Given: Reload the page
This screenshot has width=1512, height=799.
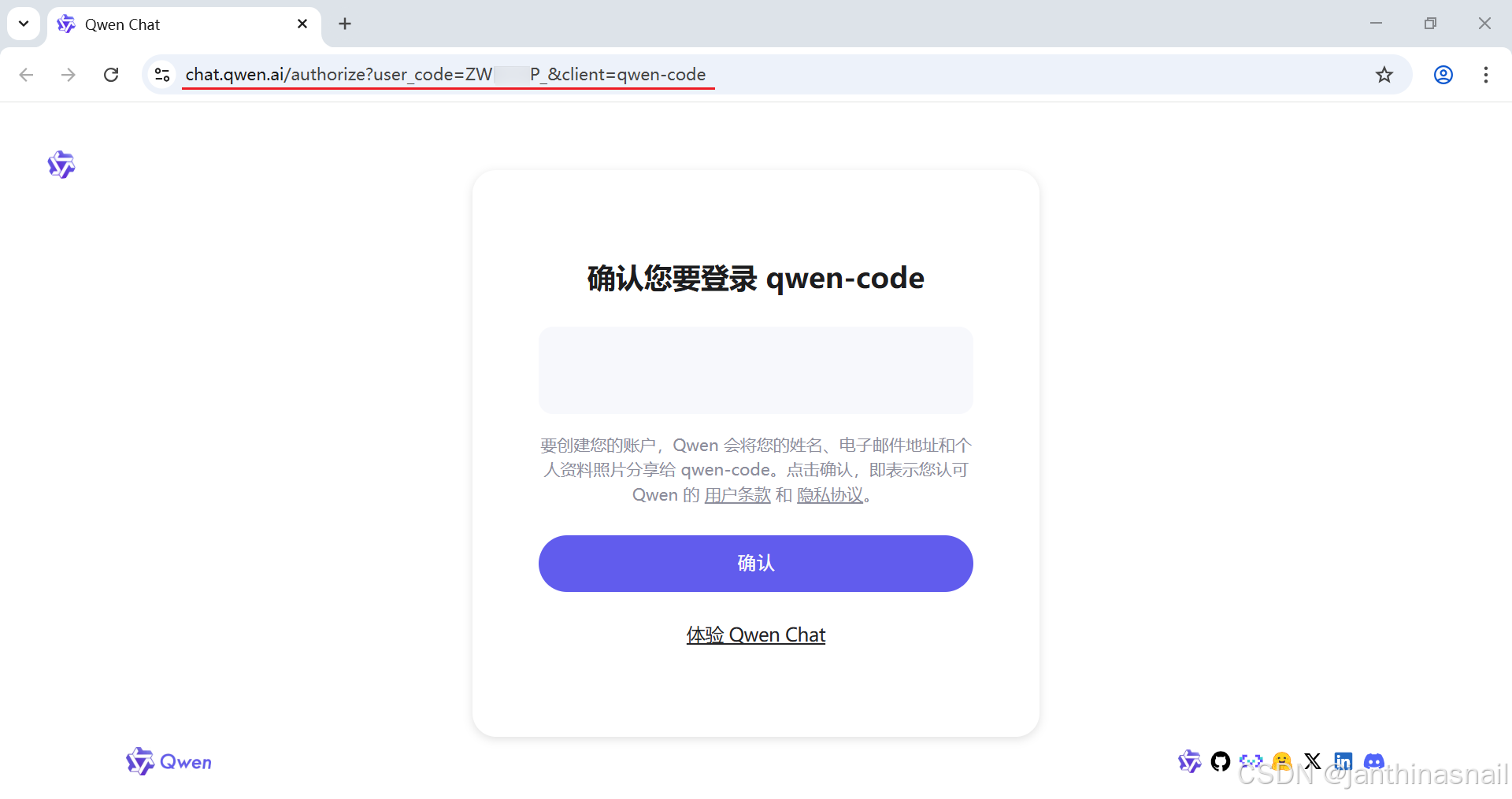Looking at the screenshot, I should coord(111,75).
